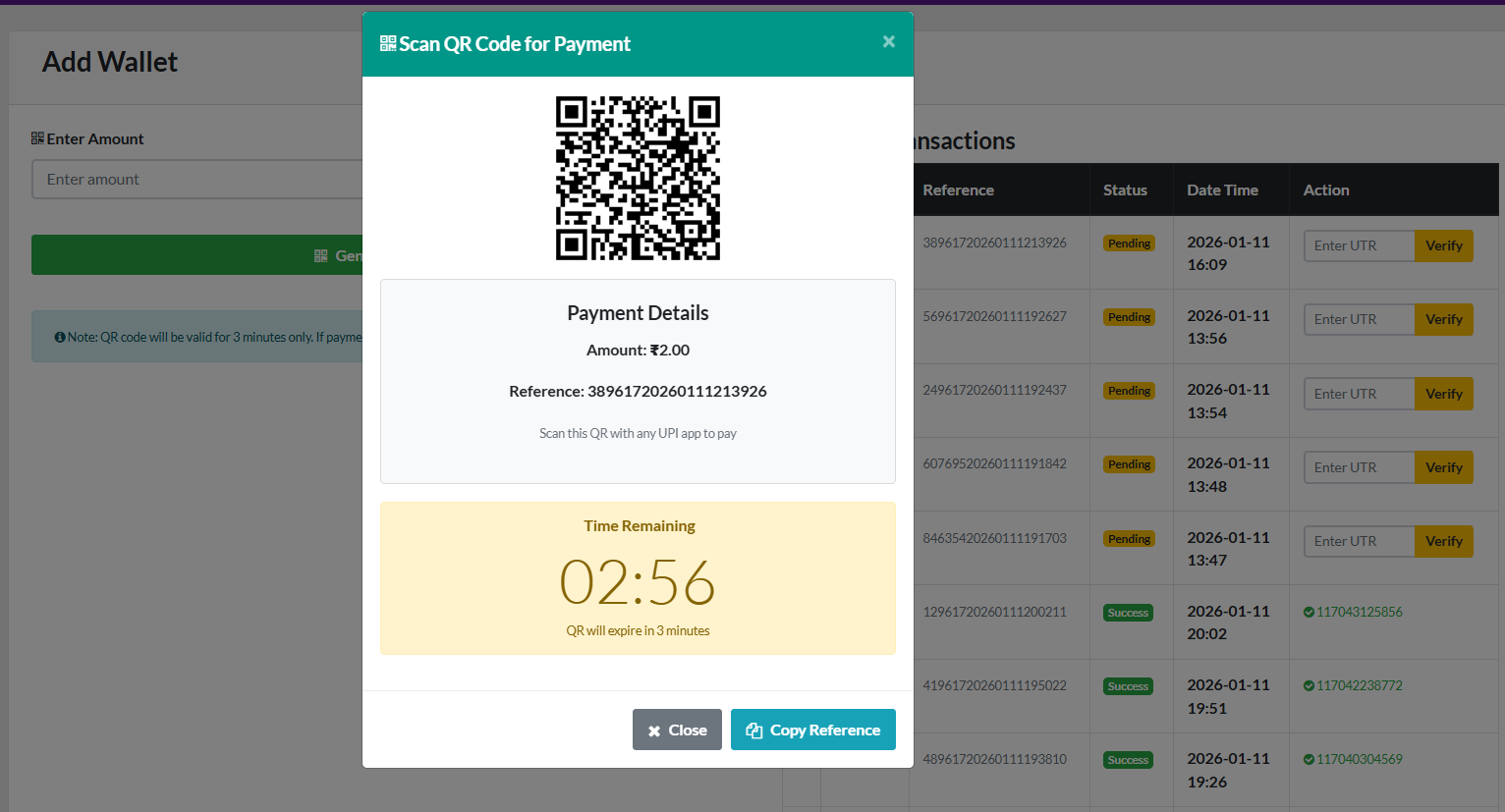This screenshot has height=812, width=1505.
Task: Close the QR payment dialog with the X
Action: pyautogui.click(x=888, y=41)
